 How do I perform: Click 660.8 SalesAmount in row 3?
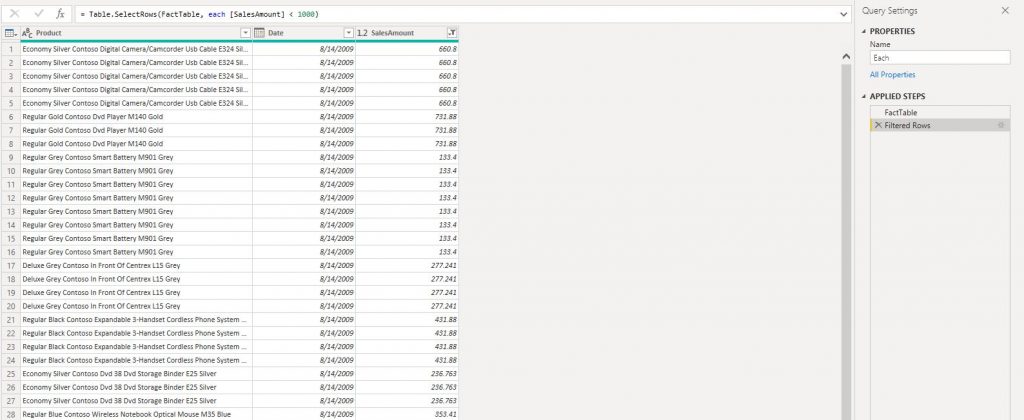pyautogui.click(x=408, y=76)
